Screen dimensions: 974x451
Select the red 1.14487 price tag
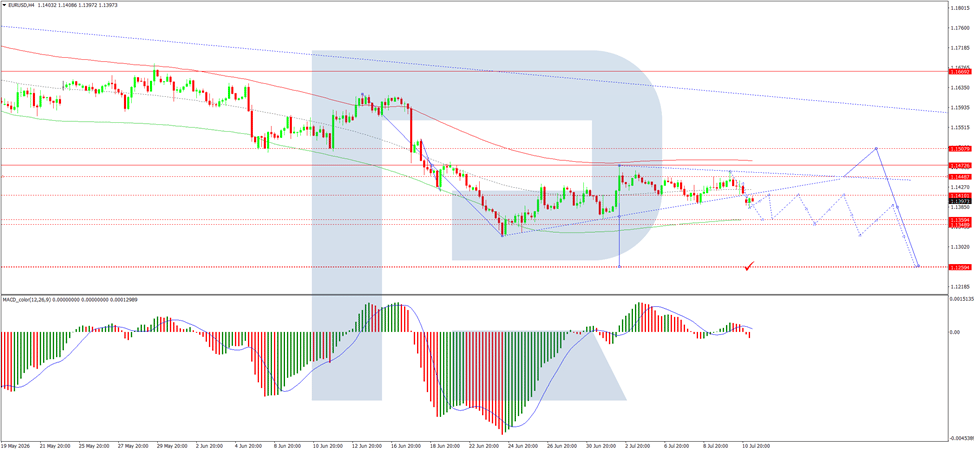pyautogui.click(x=960, y=176)
